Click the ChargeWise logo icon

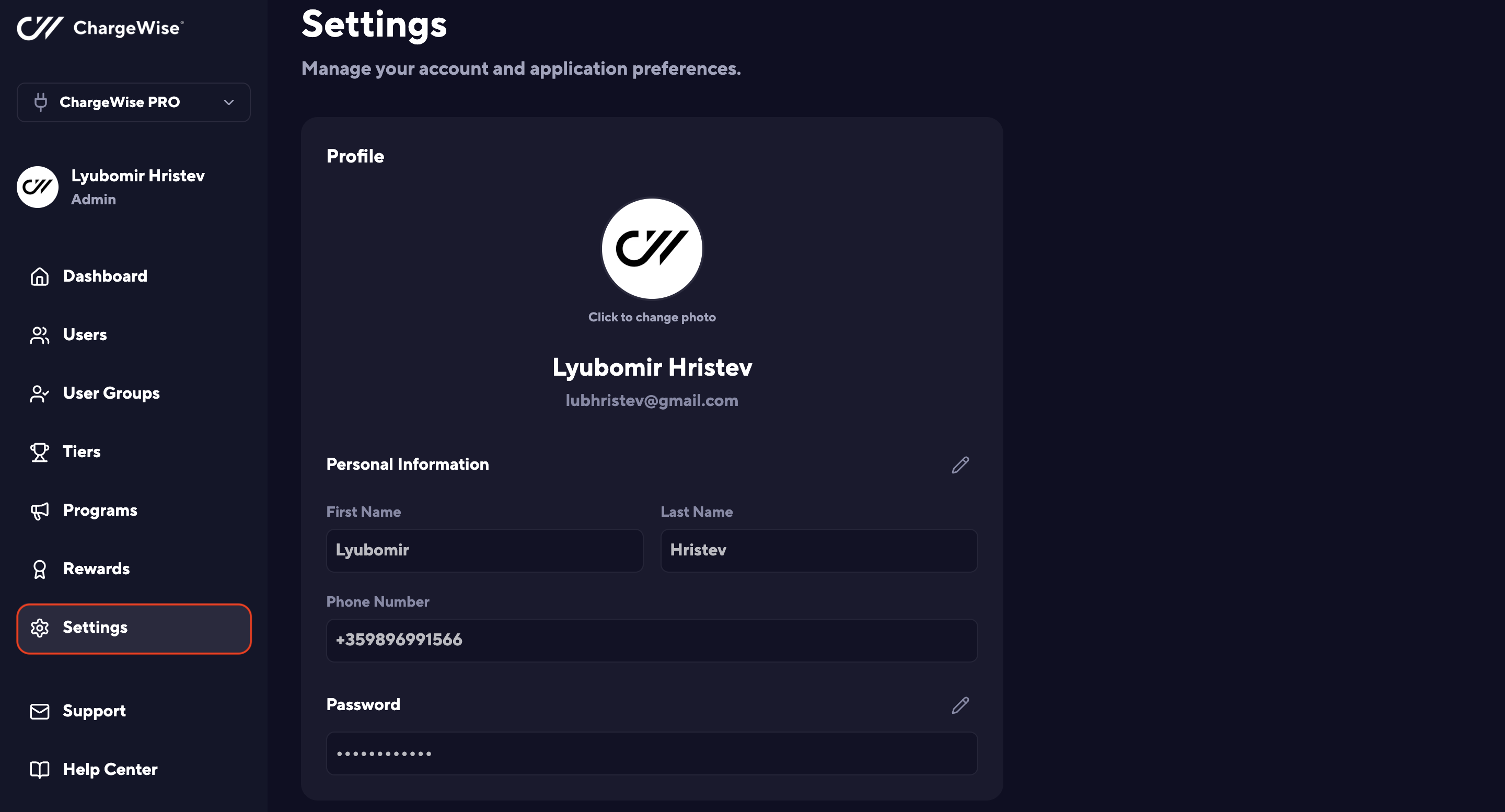40,28
